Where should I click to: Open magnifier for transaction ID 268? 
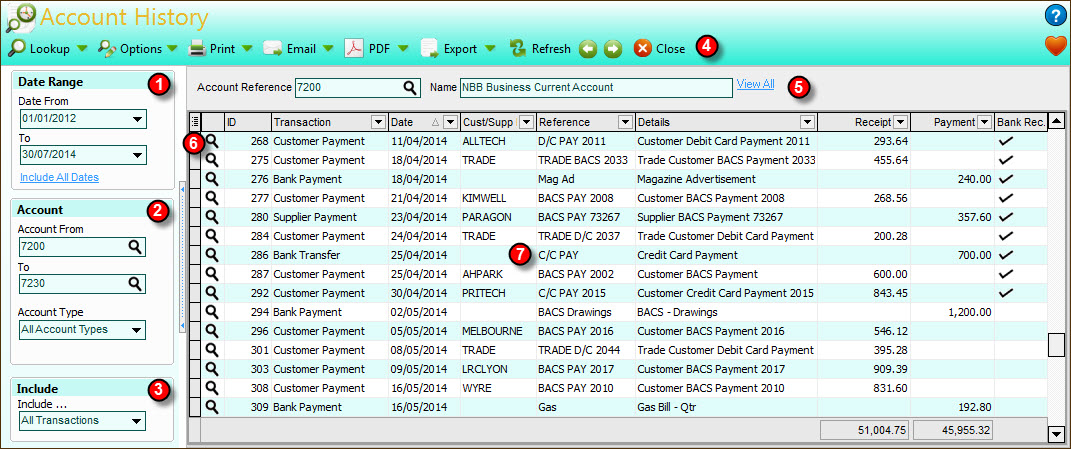tap(211, 141)
